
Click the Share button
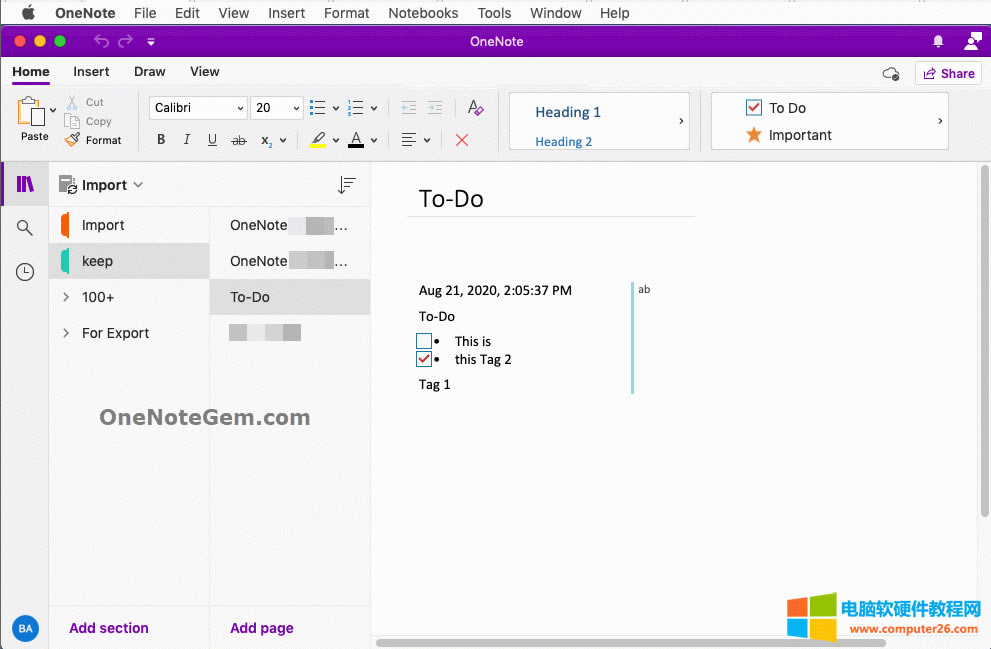pyautogui.click(x=947, y=73)
